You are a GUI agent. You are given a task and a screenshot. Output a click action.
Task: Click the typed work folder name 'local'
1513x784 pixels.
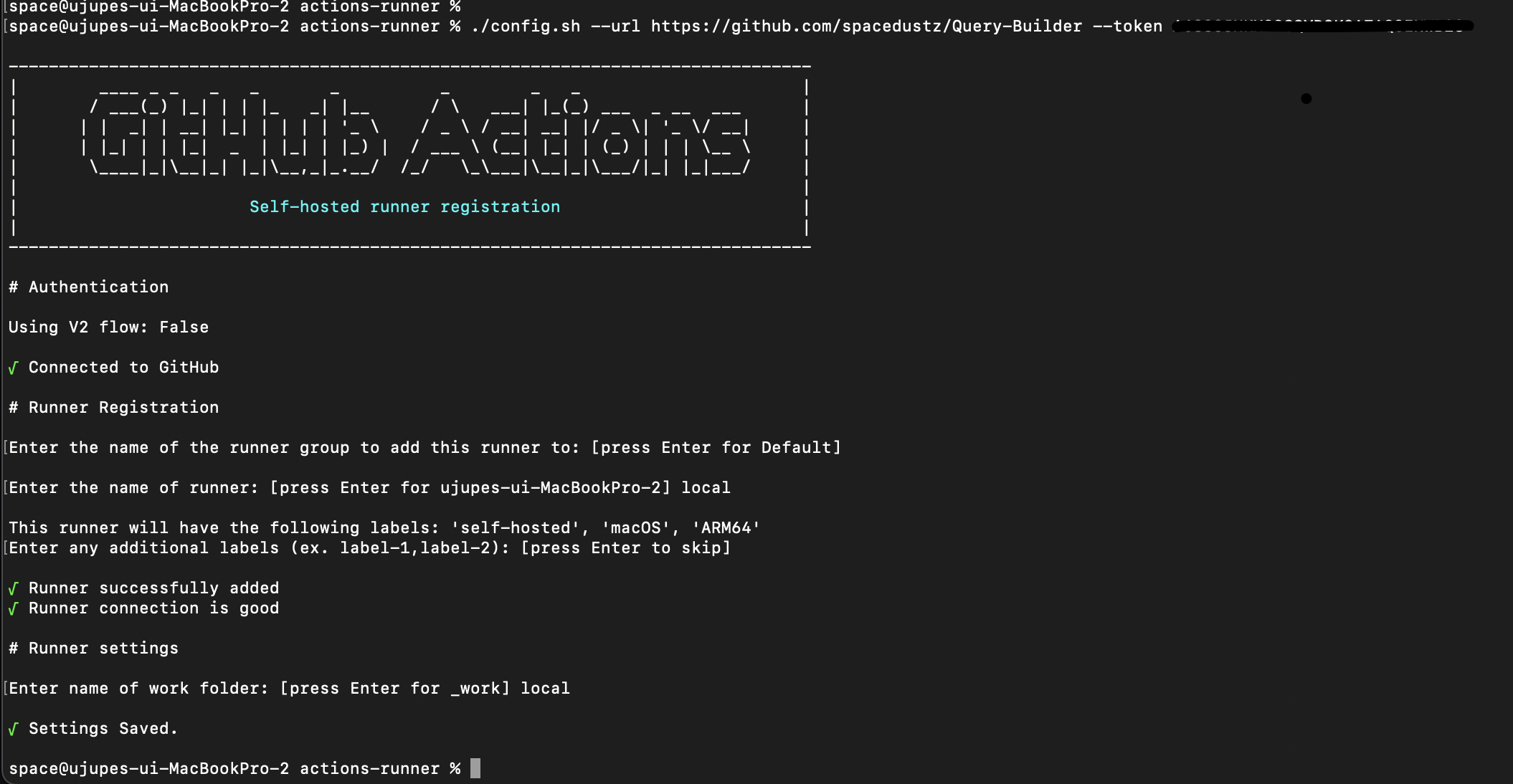545,689
